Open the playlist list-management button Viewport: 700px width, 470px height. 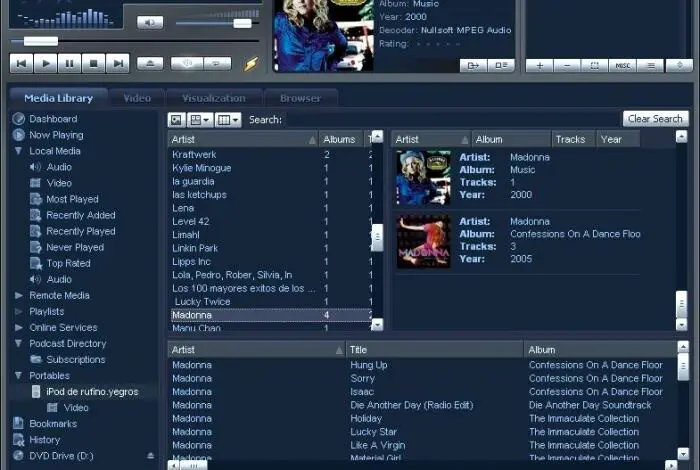click(x=651, y=65)
